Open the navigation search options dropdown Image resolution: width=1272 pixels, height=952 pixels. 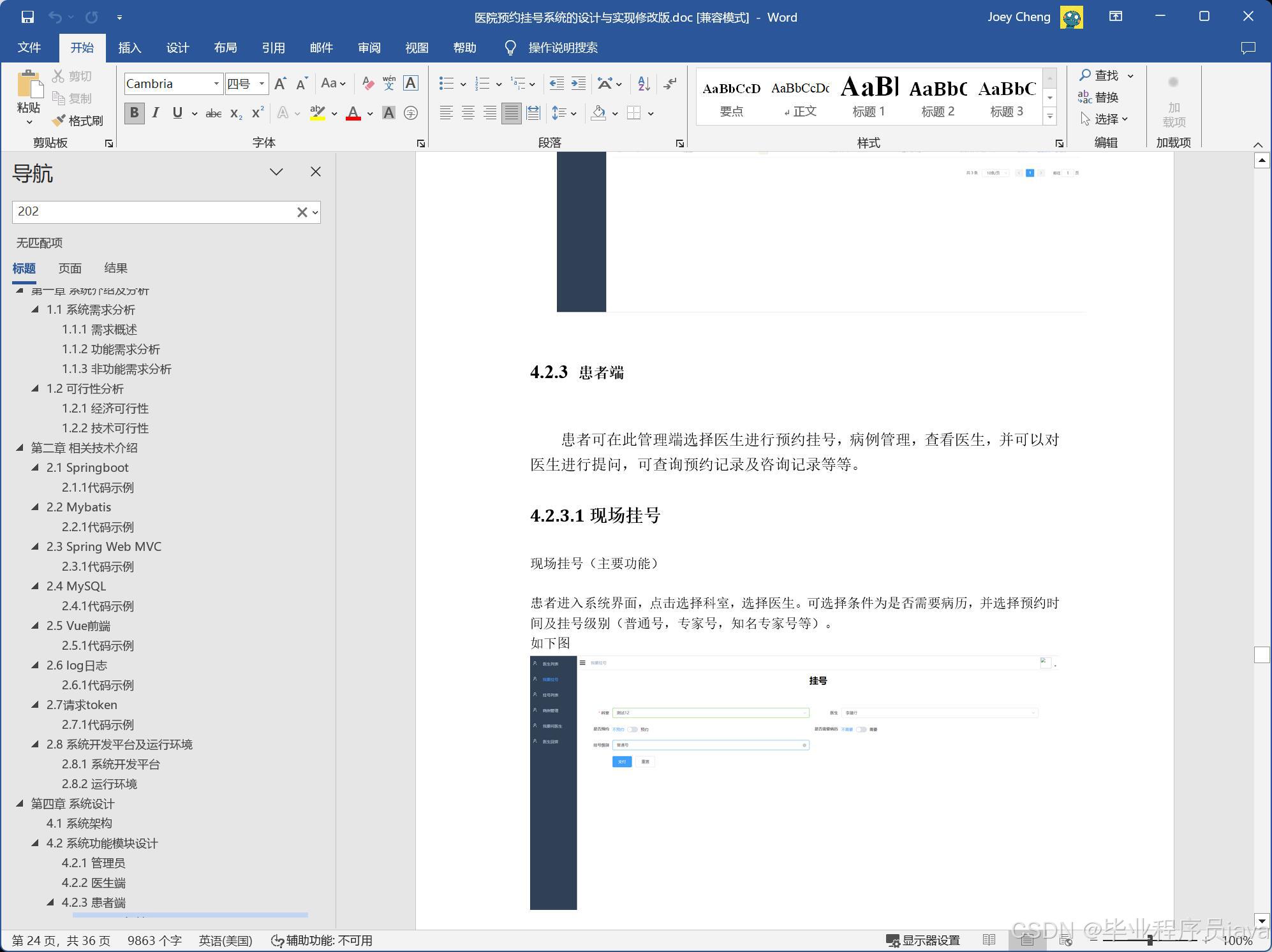point(315,212)
